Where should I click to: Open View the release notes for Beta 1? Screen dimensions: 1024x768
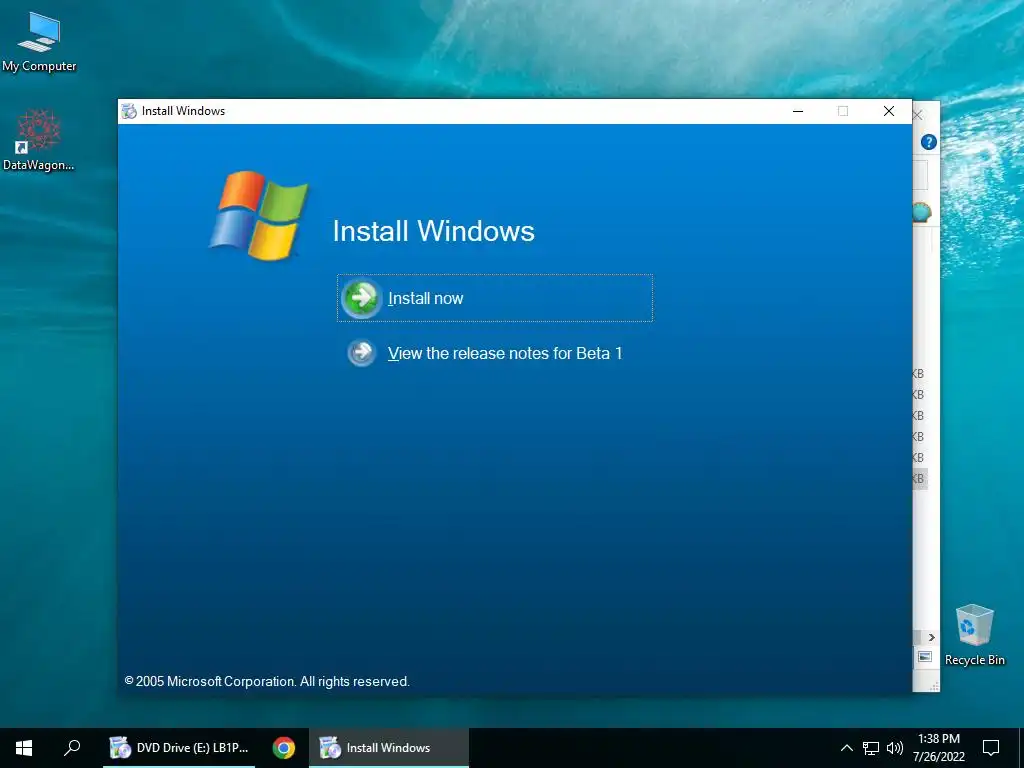click(505, 353)
